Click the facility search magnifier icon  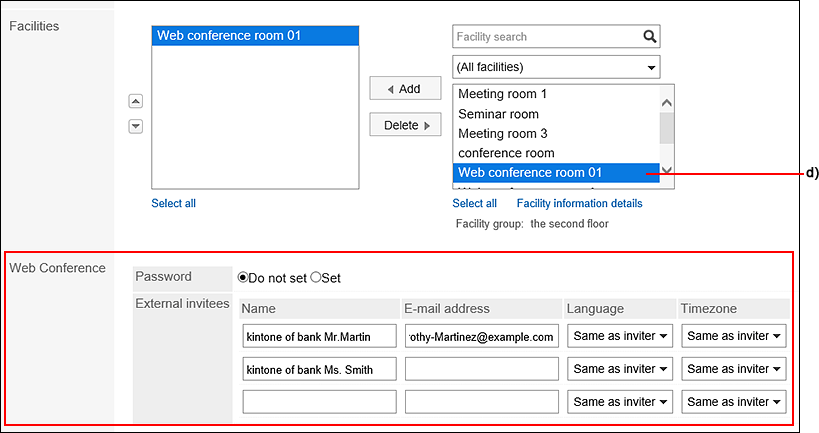point(649,37)
